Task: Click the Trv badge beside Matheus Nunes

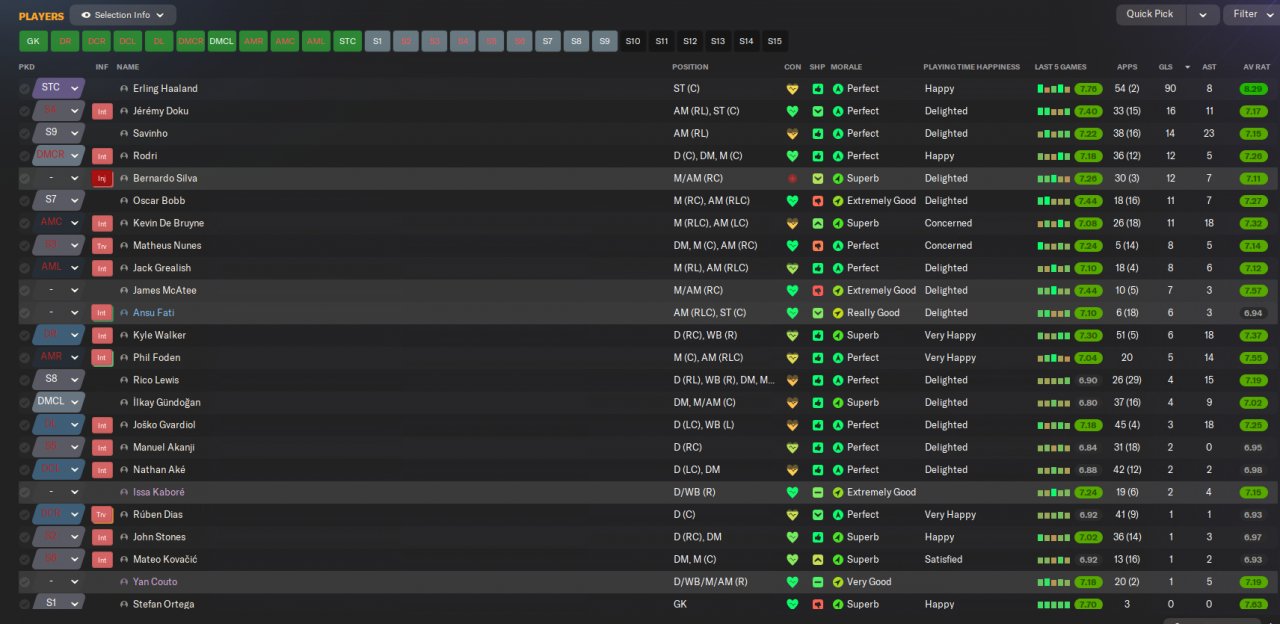Action: pyautogui.click(x=102, y=246)
